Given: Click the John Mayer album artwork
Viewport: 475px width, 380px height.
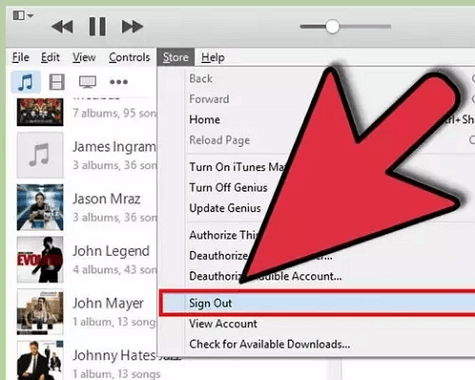Looking at the screenshot, I should click(x=40, y=312).
